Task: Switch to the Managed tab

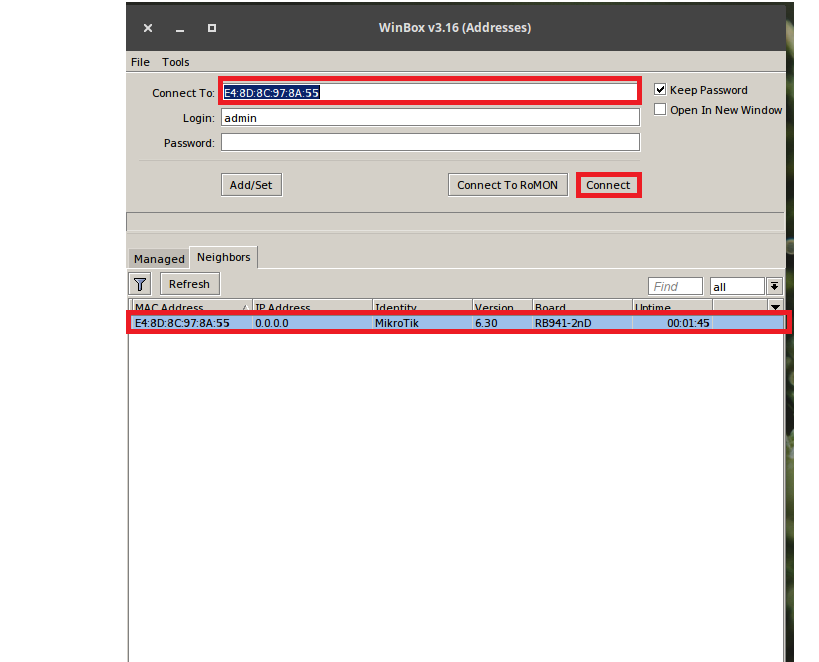Action: point(158,258)
